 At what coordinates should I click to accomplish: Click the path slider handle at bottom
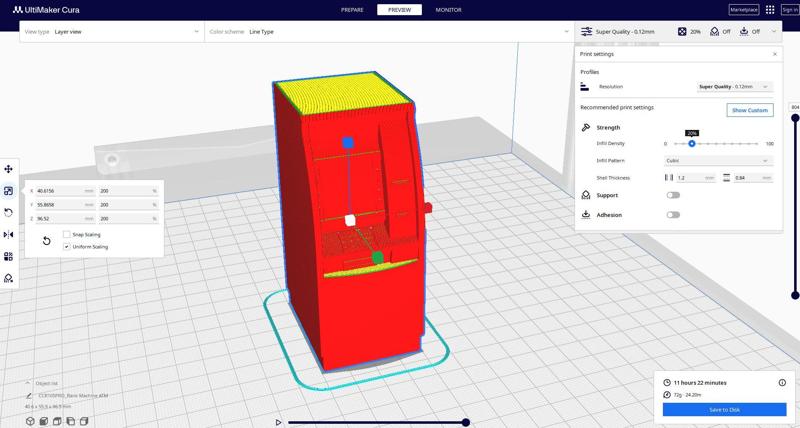[x=466, y=422]
